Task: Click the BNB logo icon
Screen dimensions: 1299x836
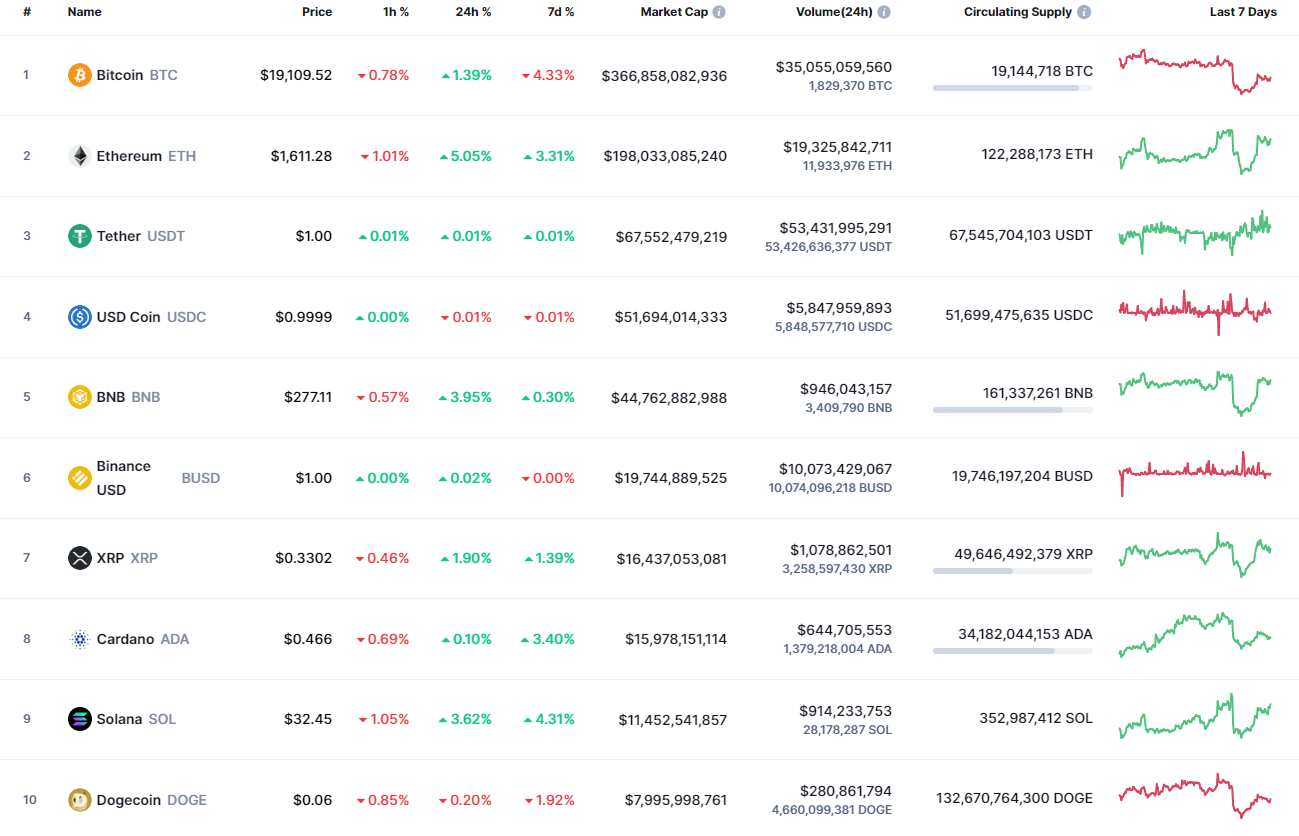Action: [x=79, y=397]
